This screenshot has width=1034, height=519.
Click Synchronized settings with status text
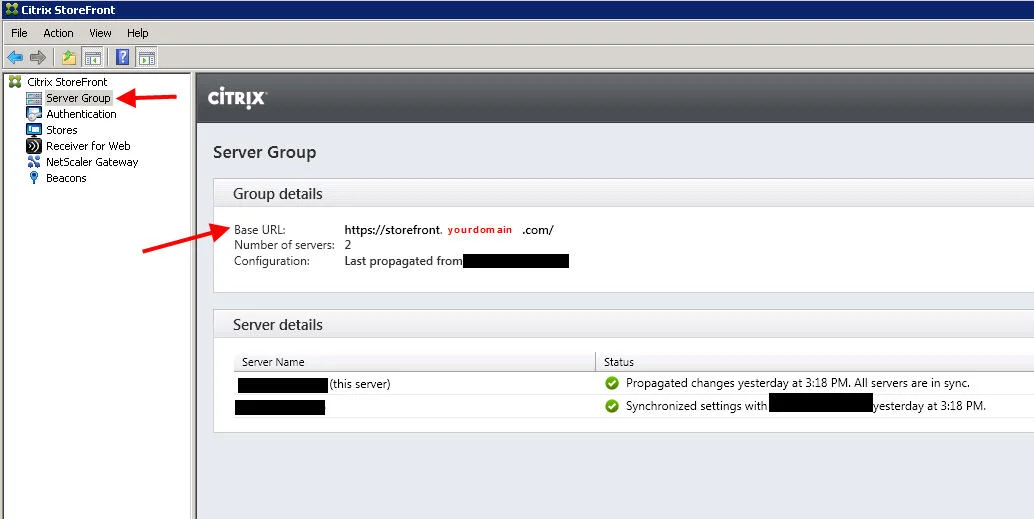point(696,406)
